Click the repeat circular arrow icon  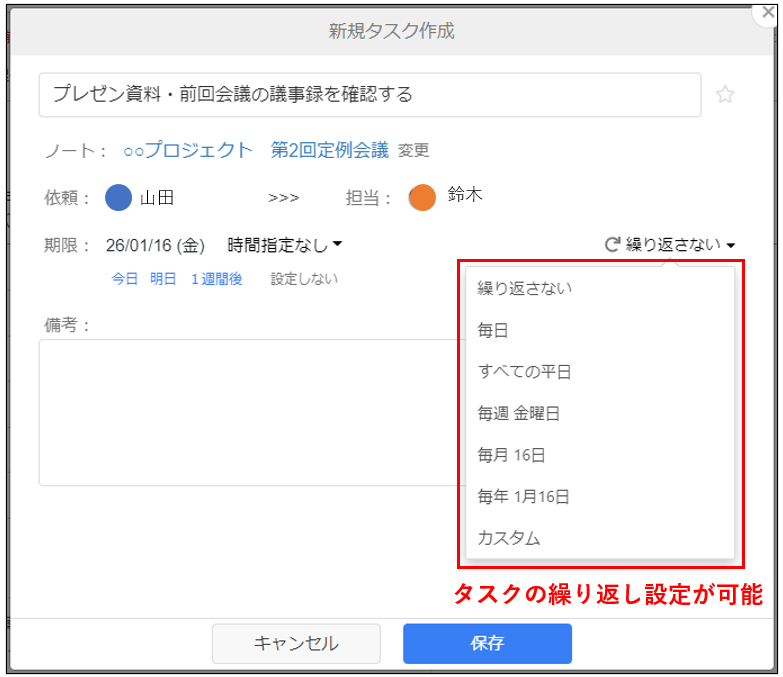coord(612,245)
